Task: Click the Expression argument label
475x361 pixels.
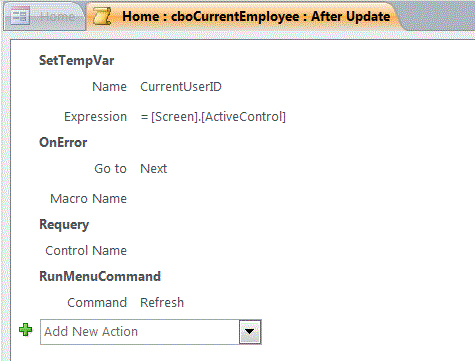Action: pyautogui.click(x=95, y=117)
